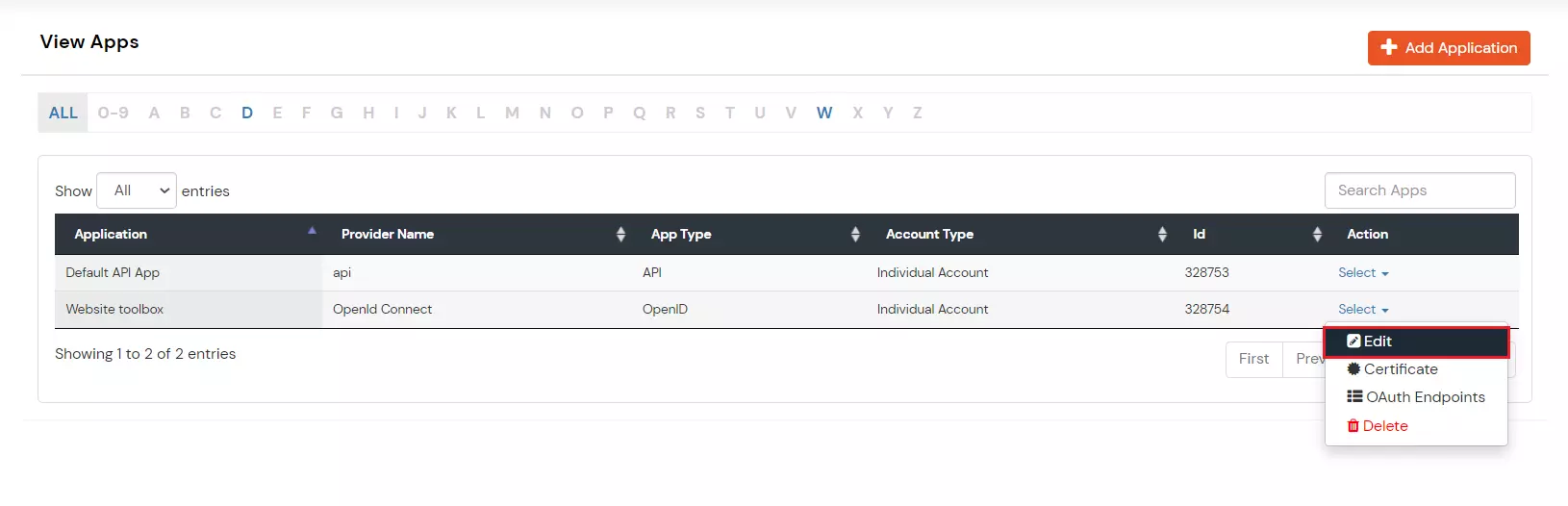Click the API app type cell
Screen dimensions: 1568x506
click(749, 273)
